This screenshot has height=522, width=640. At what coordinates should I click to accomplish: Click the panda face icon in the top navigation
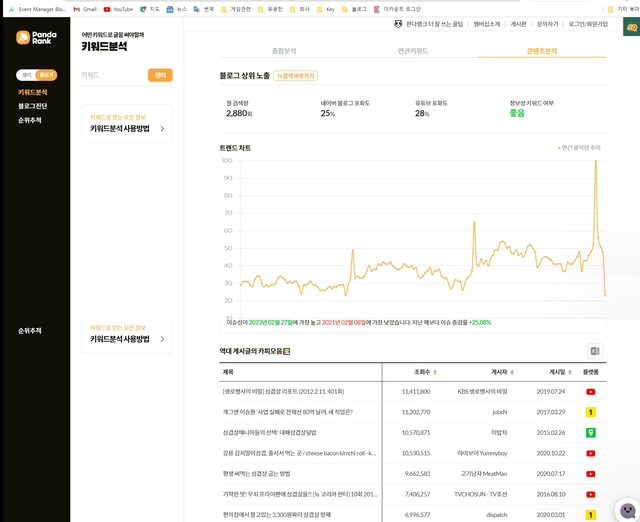(x=398, y=24)
